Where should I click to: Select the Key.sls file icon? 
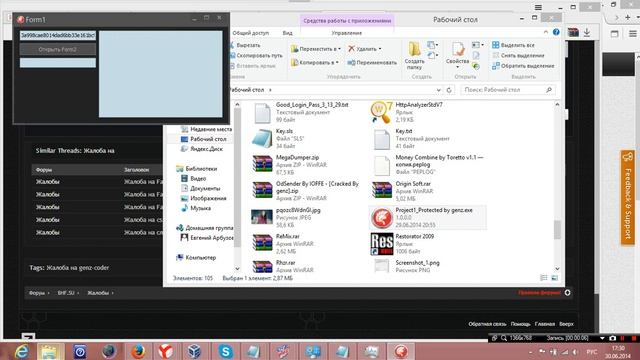tap(262, 139)
